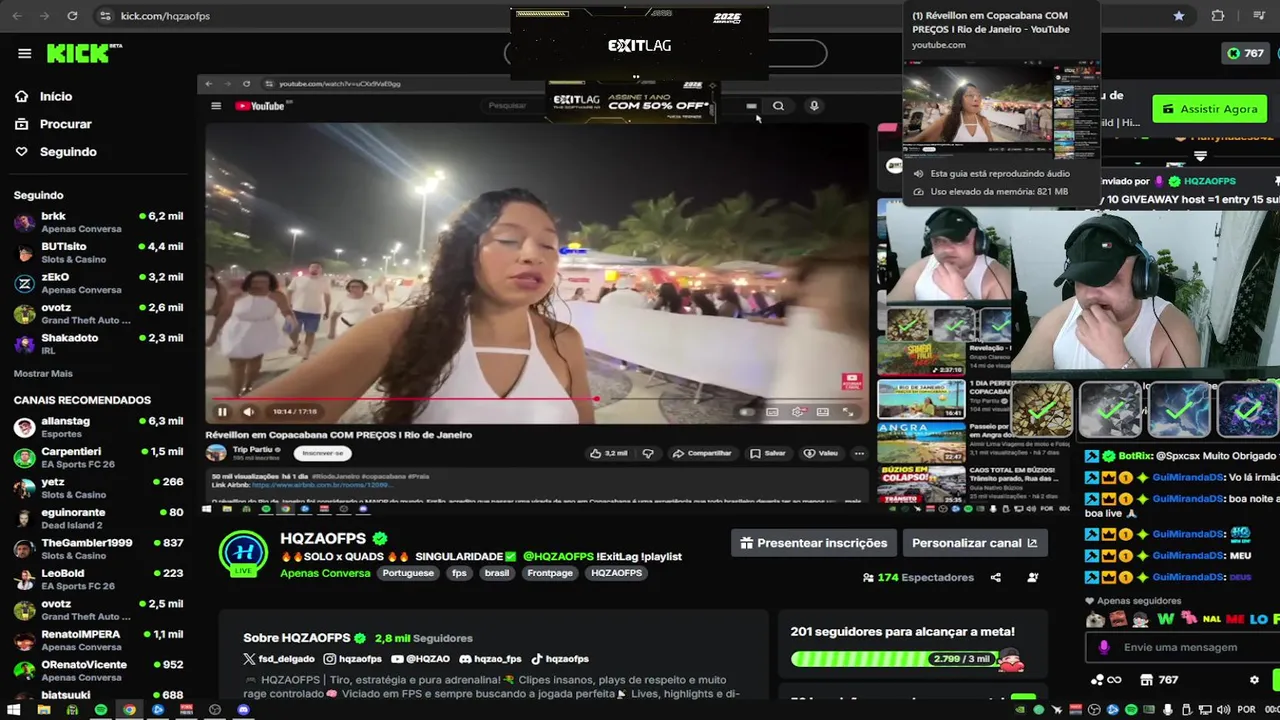Expand followed list with Mostrar Mais
Viewport: 1280px width, 720px height.
click(43, 373)
